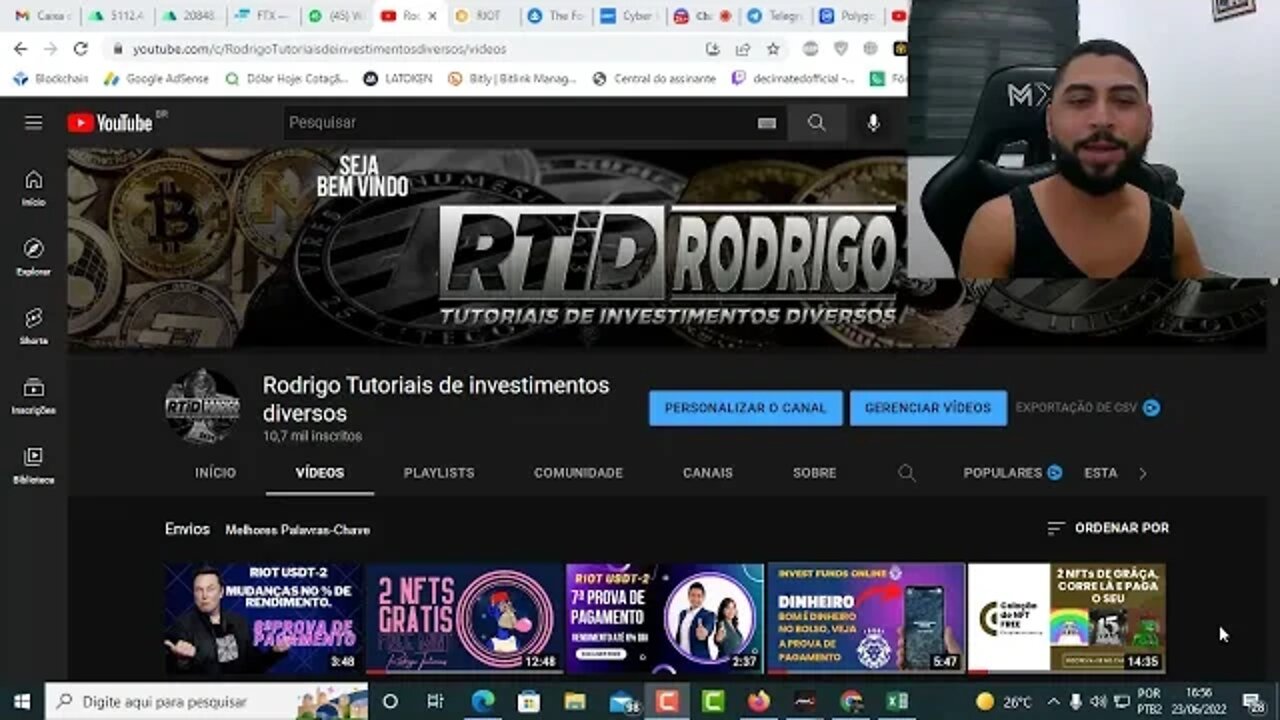Open the YouTube hamburger guide menu
The height and width of the screenshot is (720, 1280).
tap(34, 122)
